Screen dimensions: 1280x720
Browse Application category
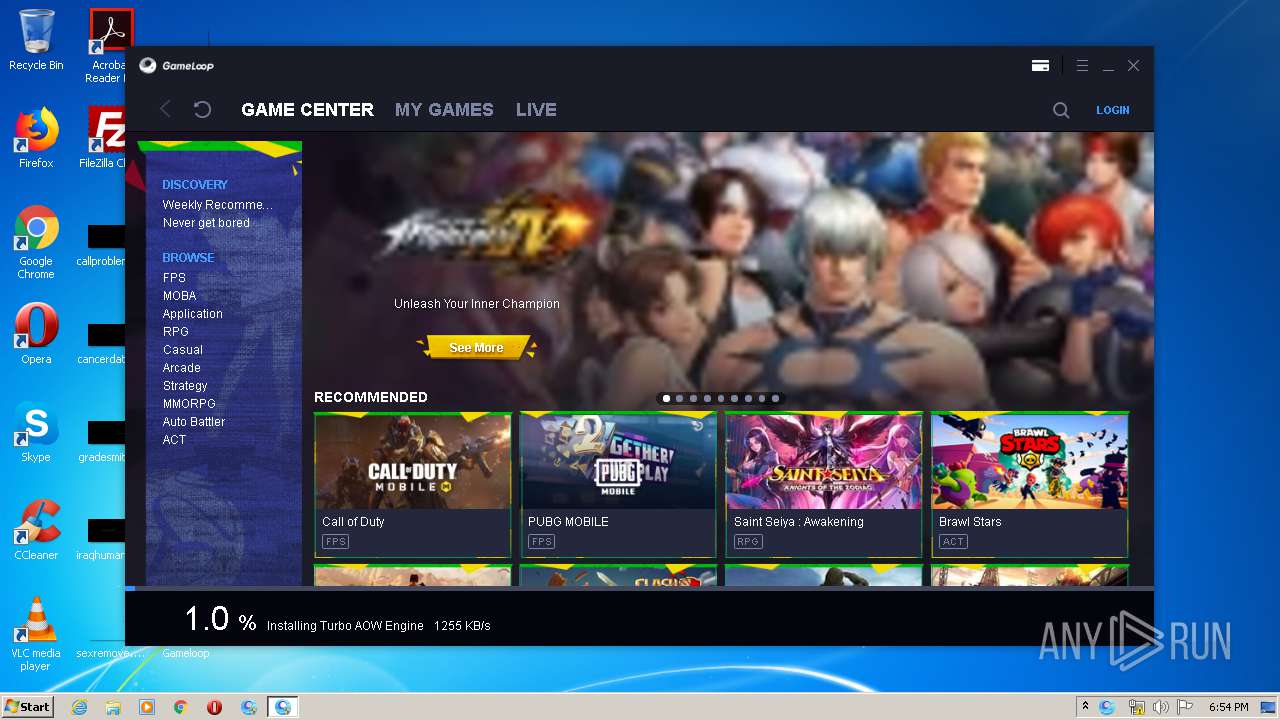[192, 314]
